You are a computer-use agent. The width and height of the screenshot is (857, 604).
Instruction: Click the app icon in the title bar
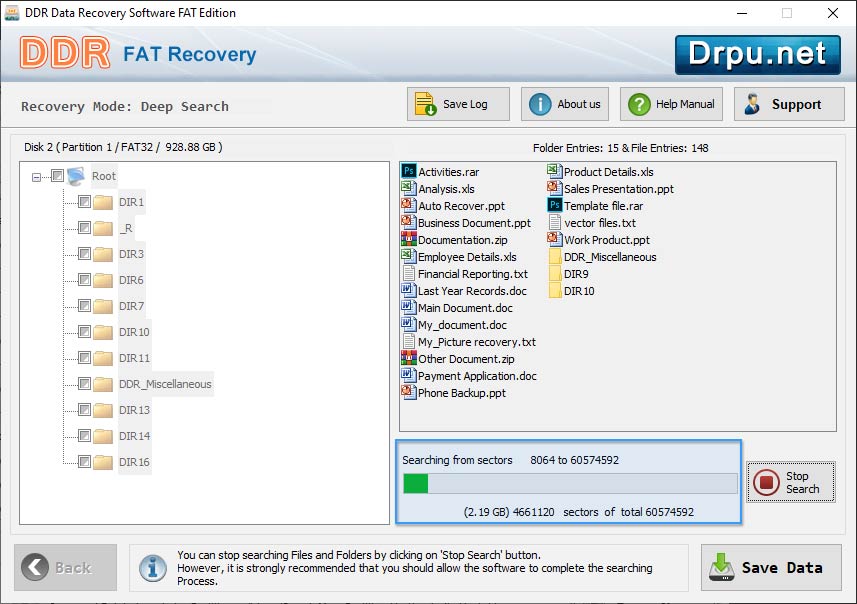click(11, 13)
